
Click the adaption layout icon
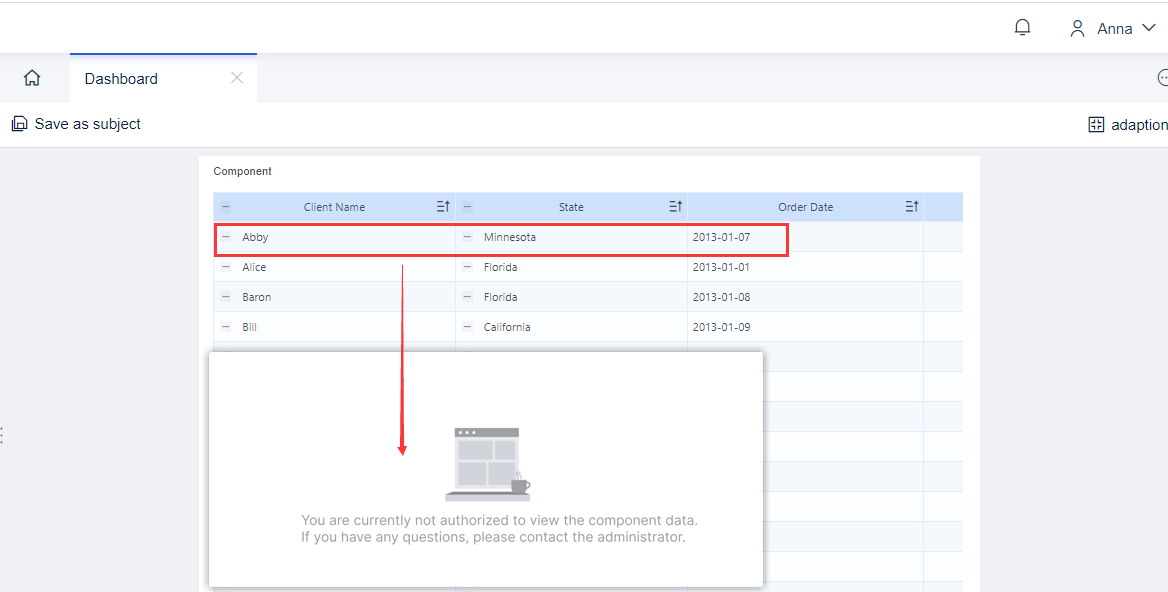[1098, 124]
